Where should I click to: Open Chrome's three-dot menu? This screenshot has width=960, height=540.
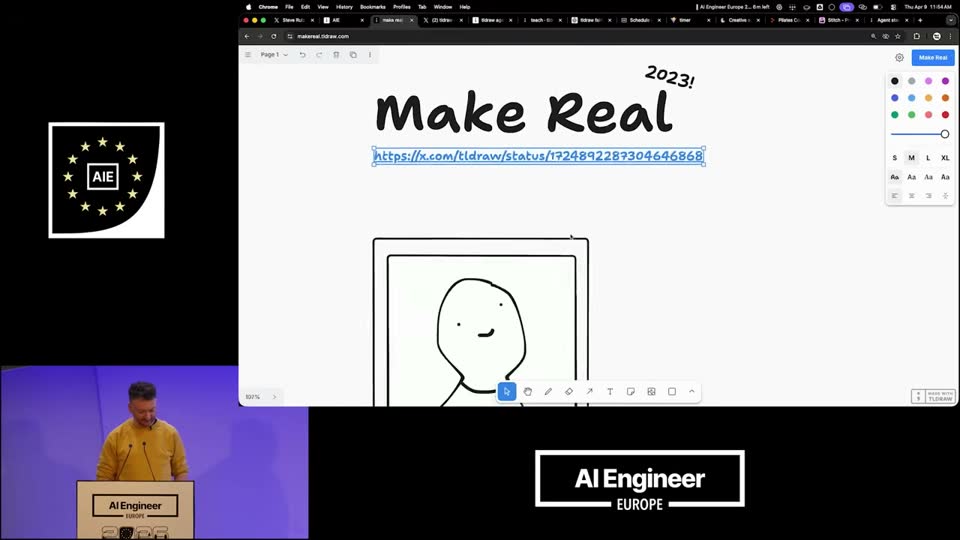point(950,36)
